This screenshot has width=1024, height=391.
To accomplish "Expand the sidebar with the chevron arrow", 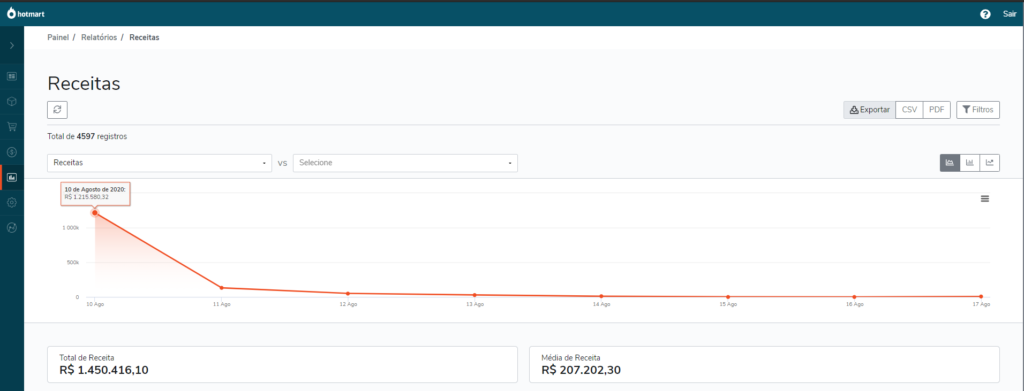I will (12, 46).
